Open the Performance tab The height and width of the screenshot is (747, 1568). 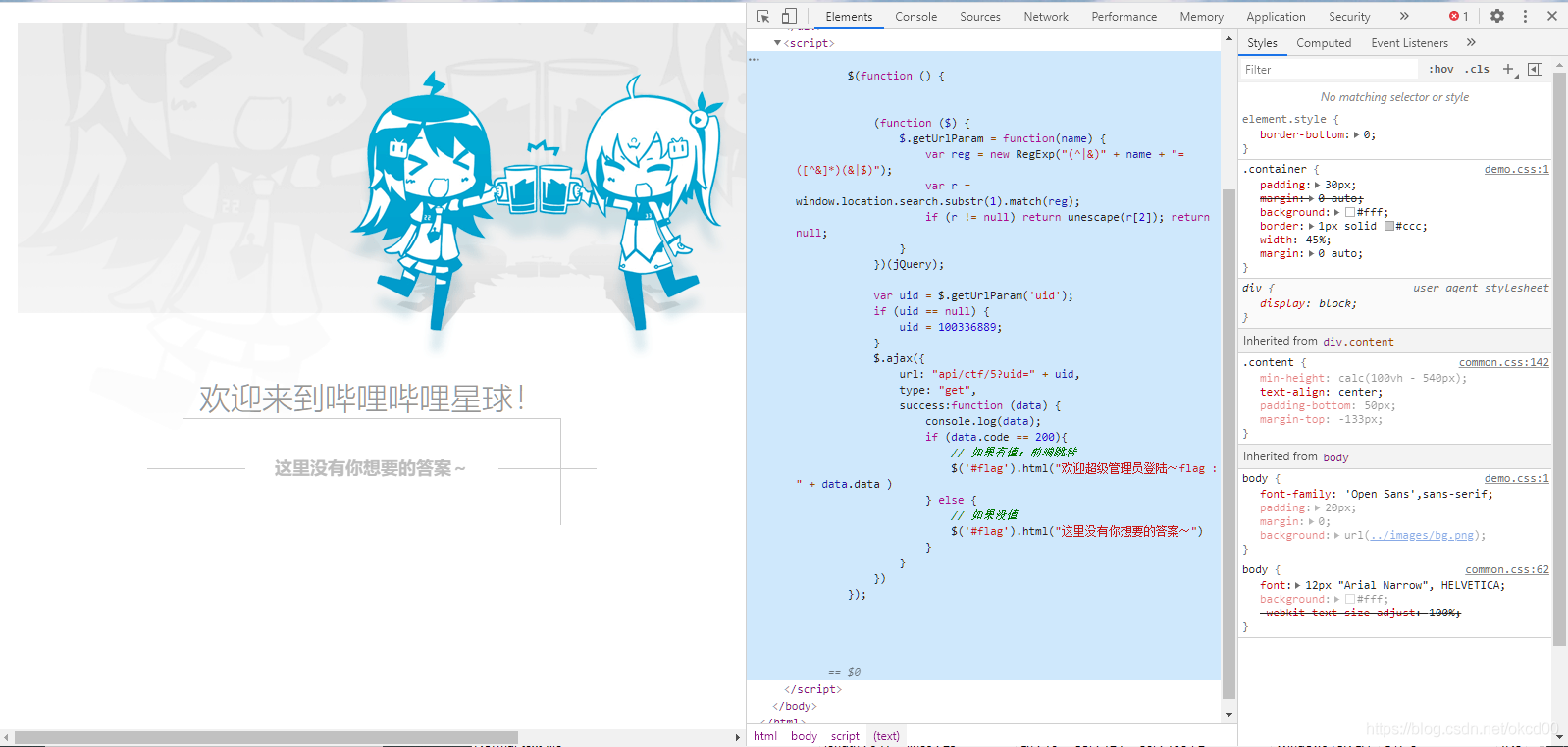(1124, 16)
